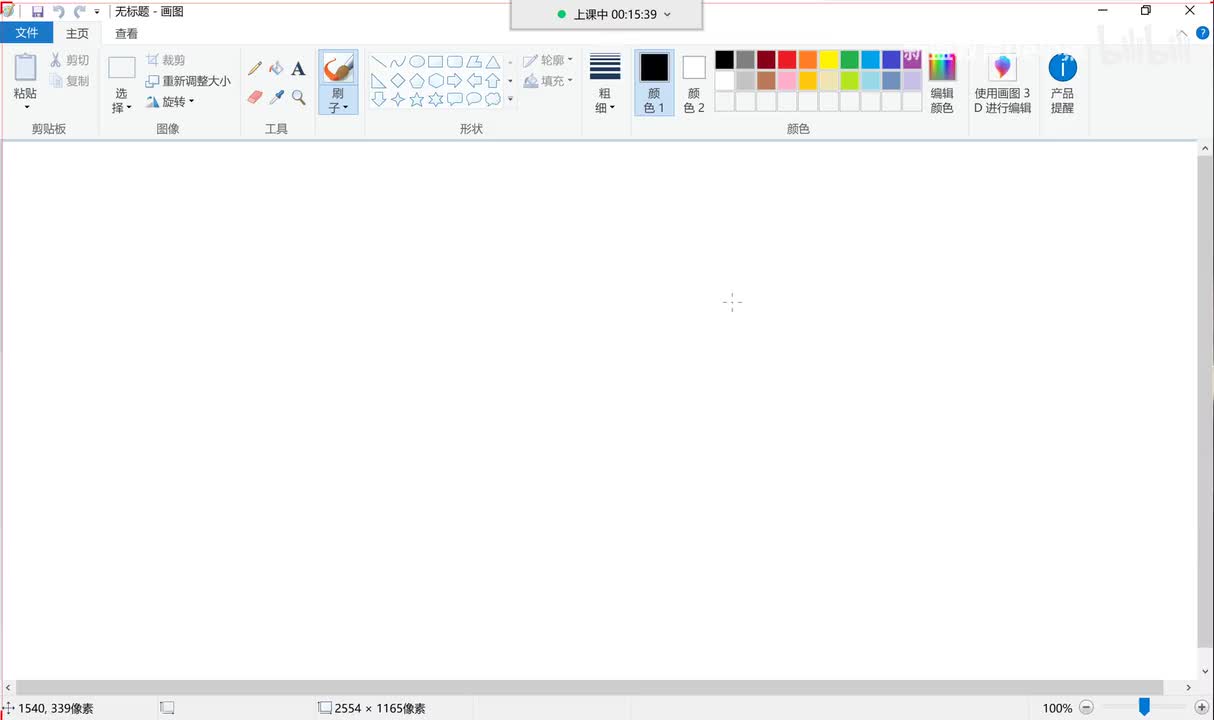Choose the Up arrow shape
The width and height of the screenshot is (1214, 720).
point(493,81)
